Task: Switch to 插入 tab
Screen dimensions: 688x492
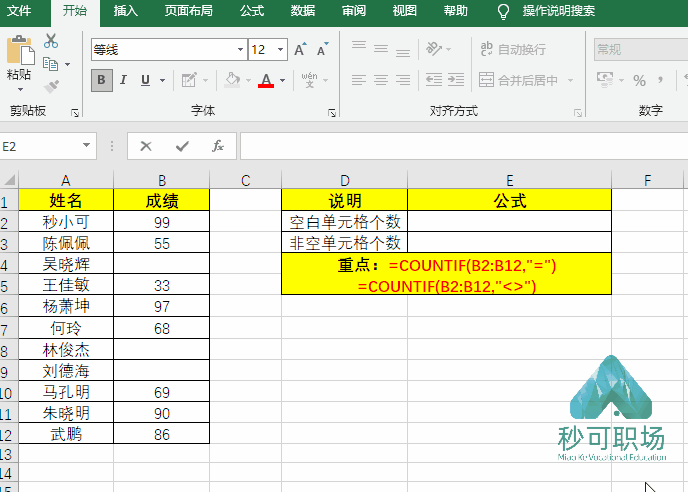Action: [125, 11]
